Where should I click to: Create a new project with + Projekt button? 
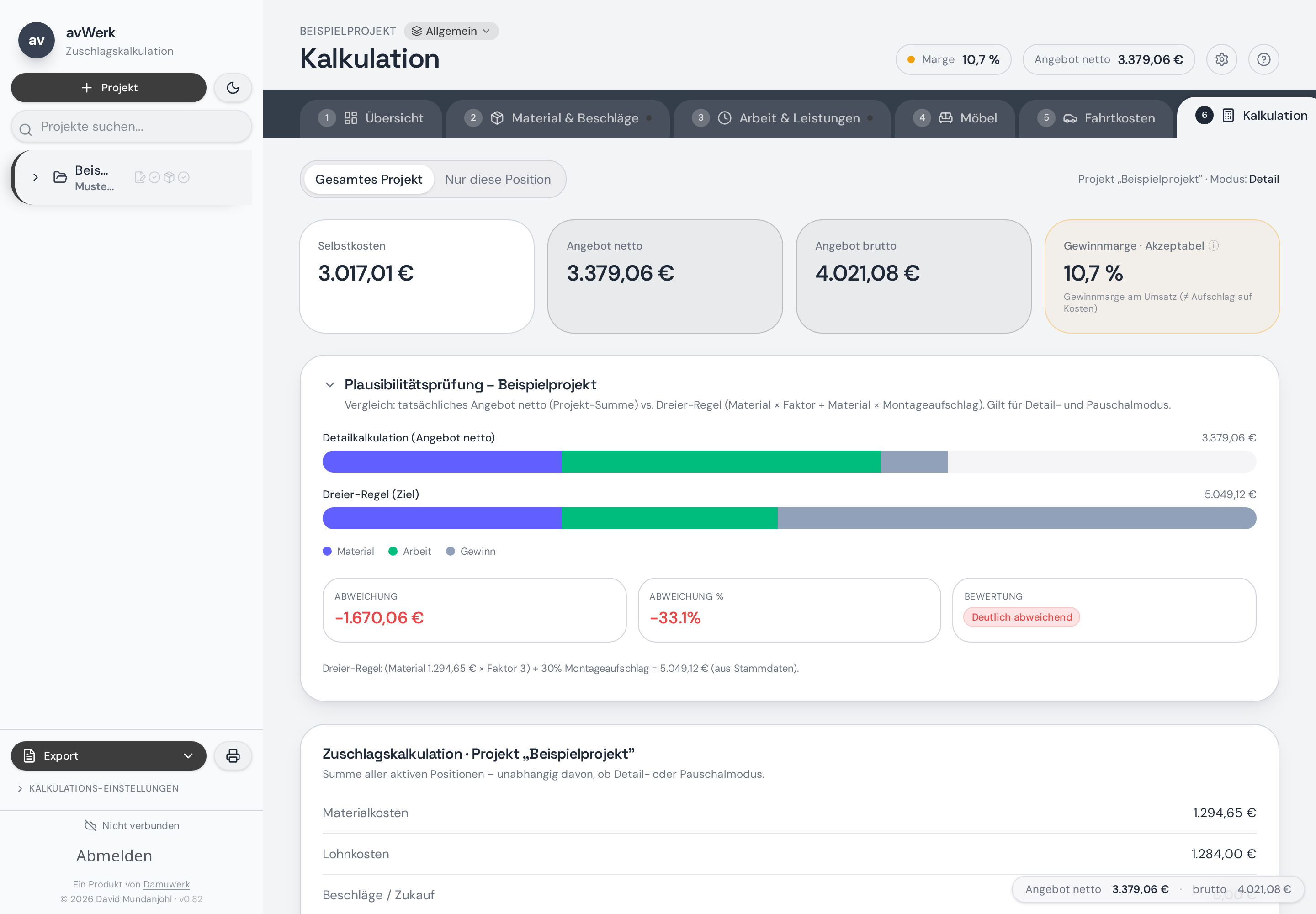tap(109, 88)
